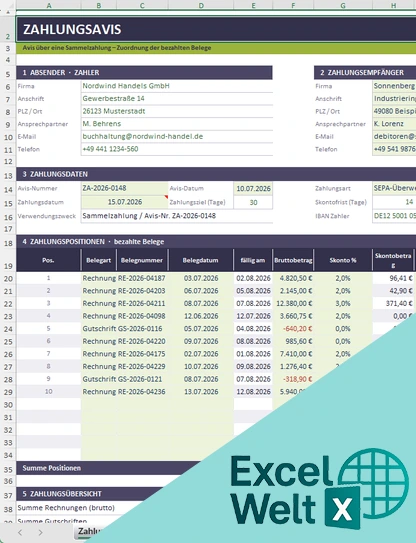Click the Zahlungsdatum cell '15.07.2026'
Viewport: 416px width, 543px height.
point(125,202)
